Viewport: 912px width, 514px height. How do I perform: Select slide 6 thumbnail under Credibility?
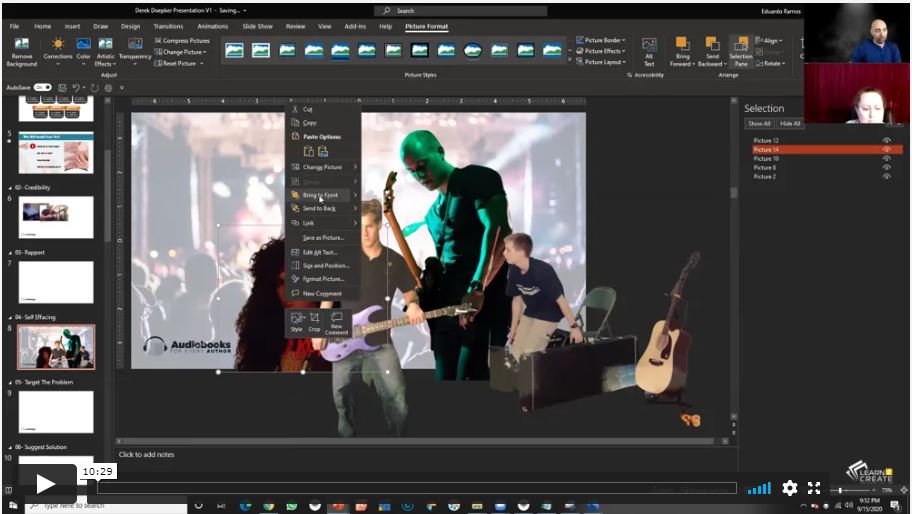click(x=56, y=217)
